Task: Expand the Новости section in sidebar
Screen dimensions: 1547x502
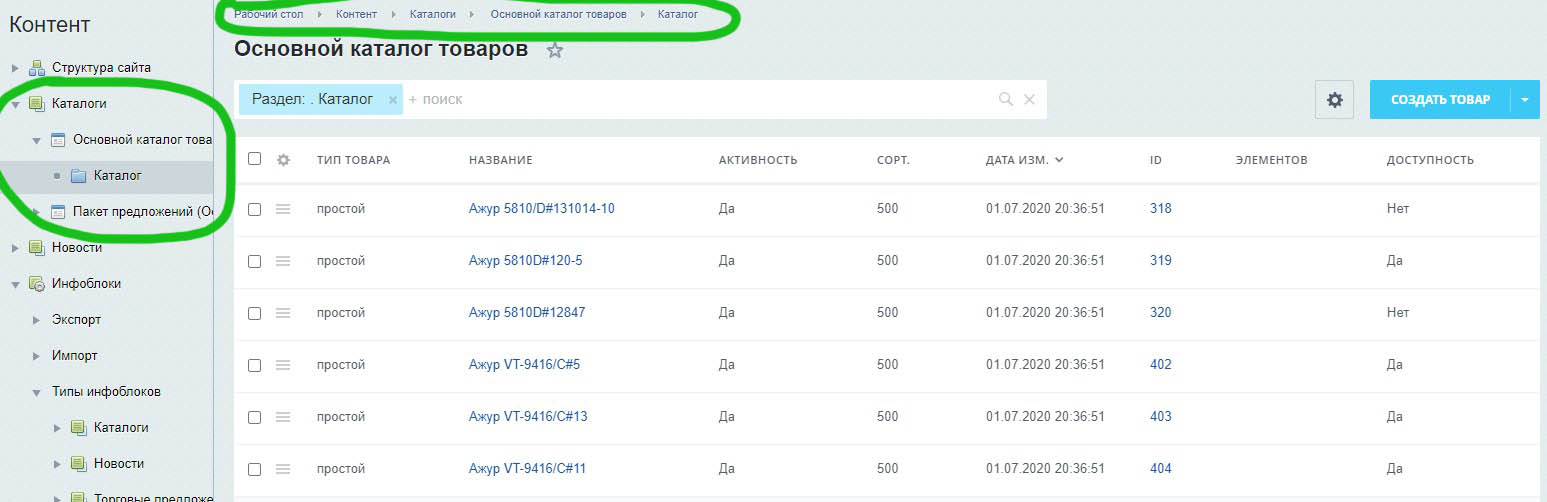Action: click(15, 248)
